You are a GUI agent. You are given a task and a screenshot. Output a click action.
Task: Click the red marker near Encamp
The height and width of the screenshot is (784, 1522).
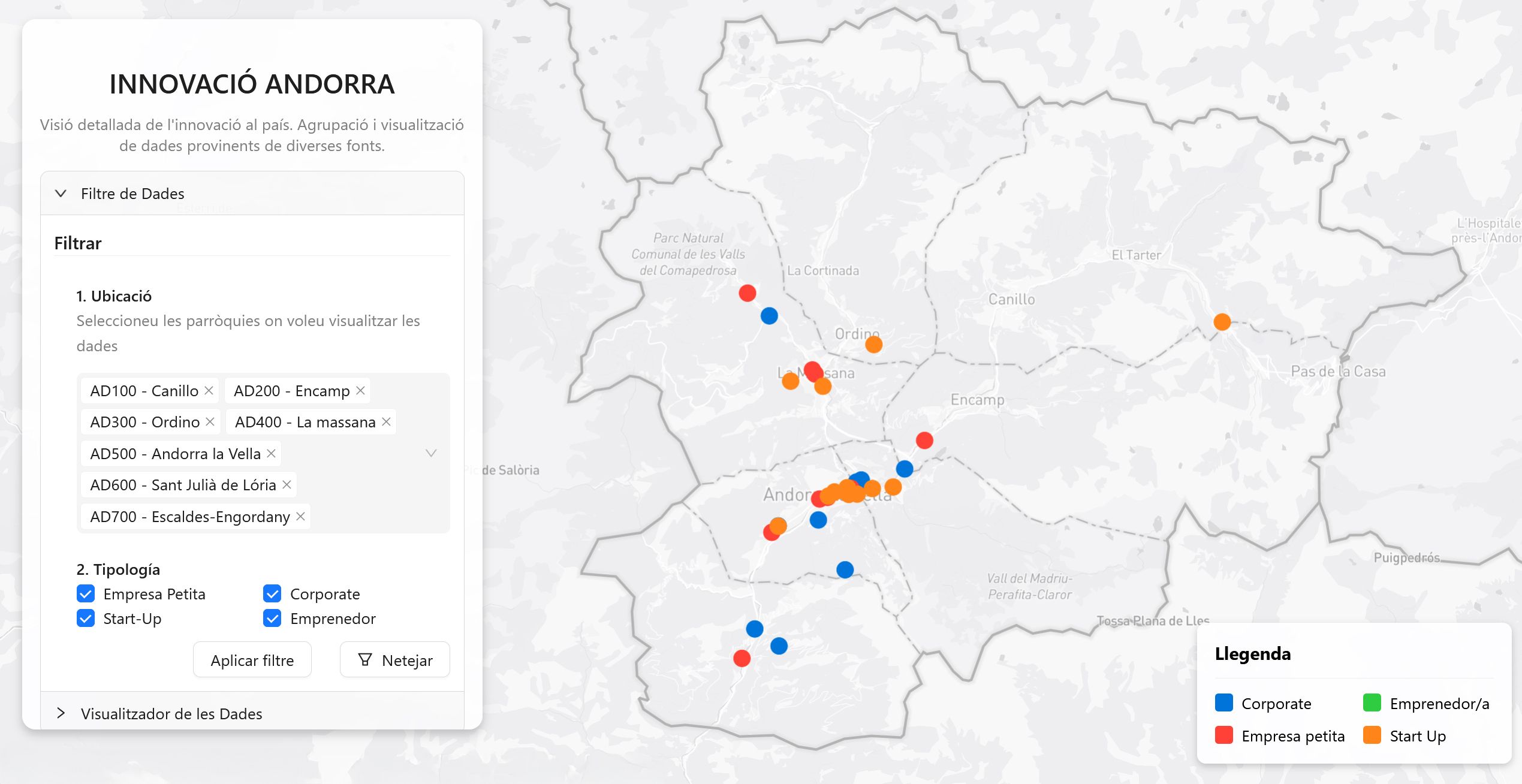[923, 441]
